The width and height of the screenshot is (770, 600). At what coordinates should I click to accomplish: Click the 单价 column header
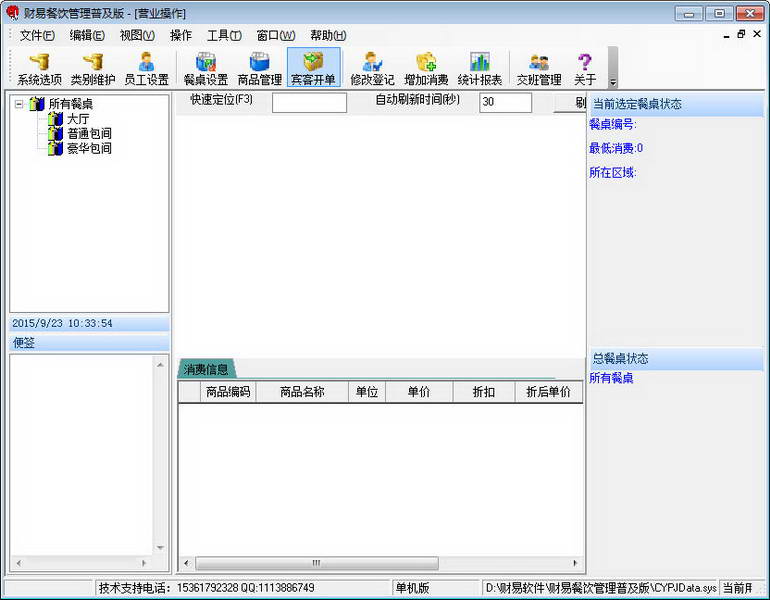419,392
